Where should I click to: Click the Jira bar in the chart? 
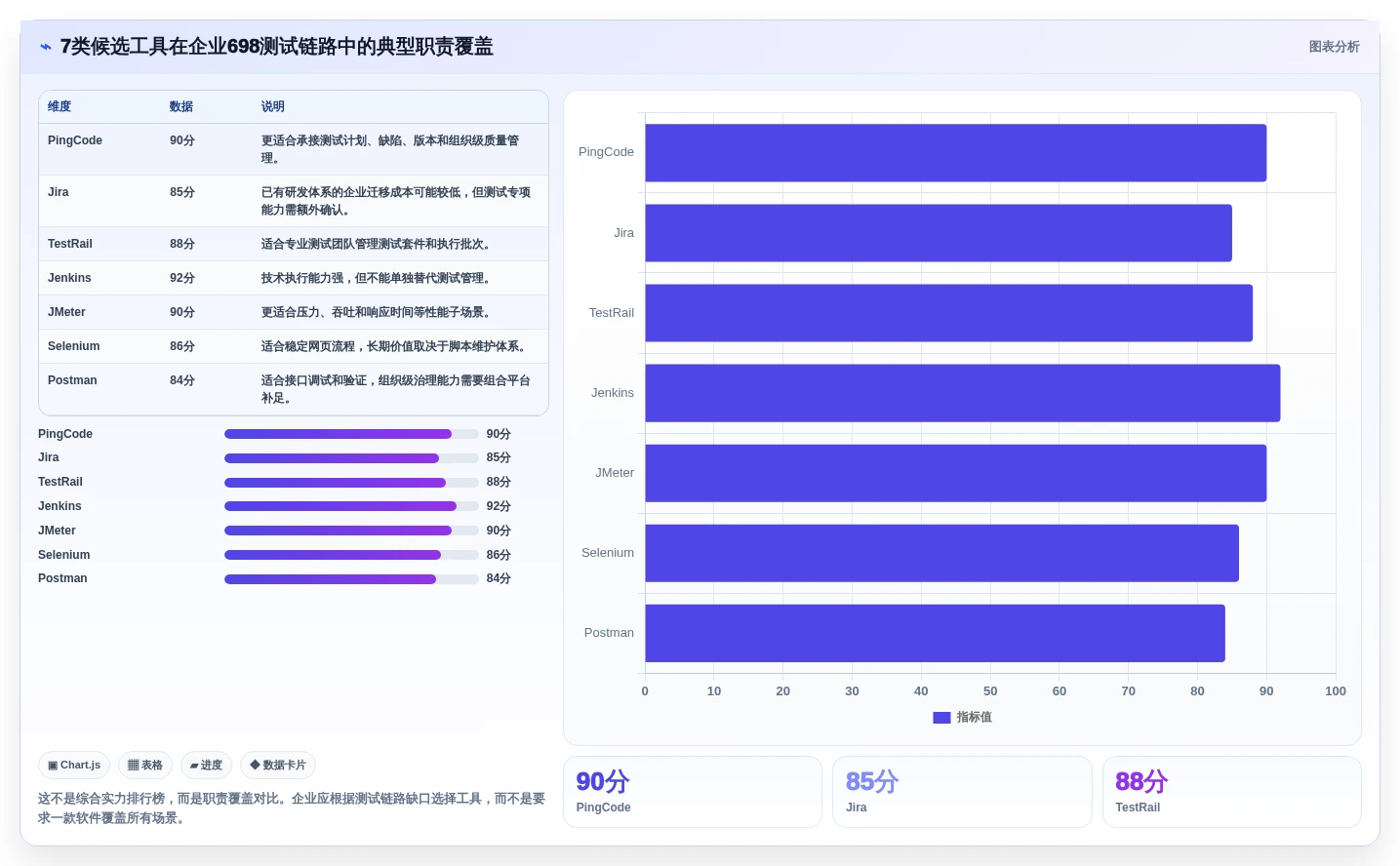click(x=939, y=233)
